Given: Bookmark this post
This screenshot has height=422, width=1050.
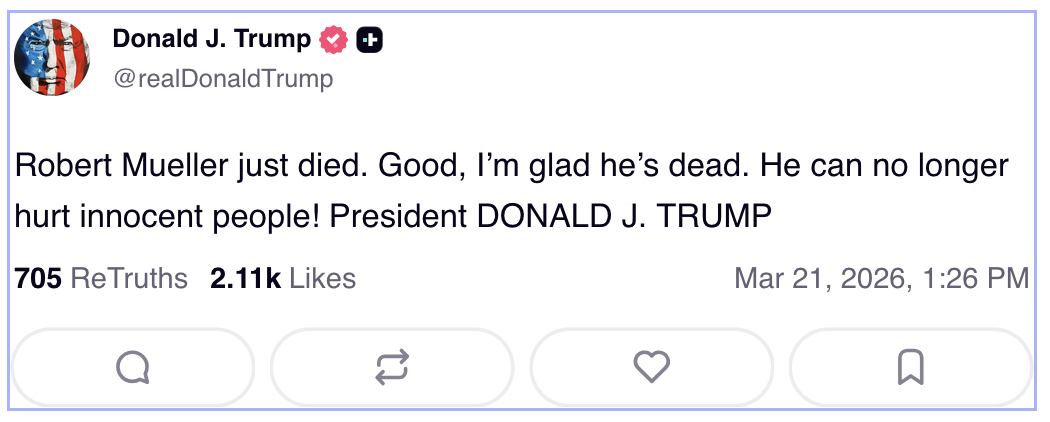Looking at the screenshot, I should point(910,368).
